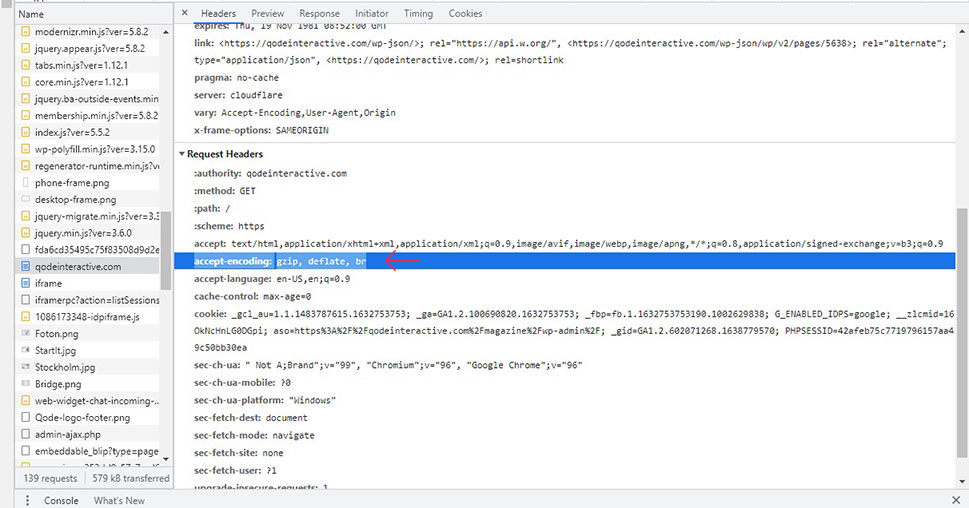Switch to the Preview tab

tap(268, 13)
